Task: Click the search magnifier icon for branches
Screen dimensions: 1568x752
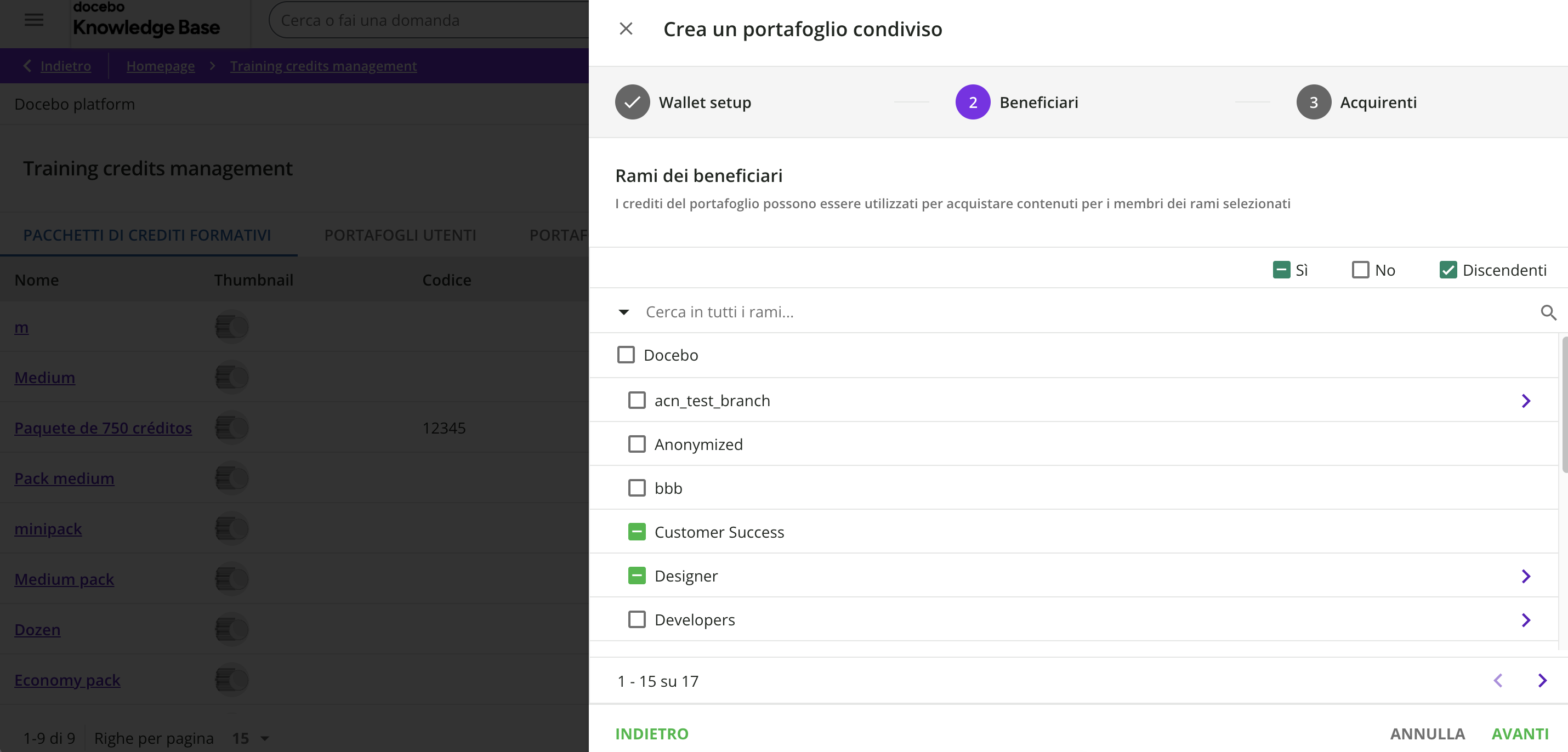Action: 1548,312
